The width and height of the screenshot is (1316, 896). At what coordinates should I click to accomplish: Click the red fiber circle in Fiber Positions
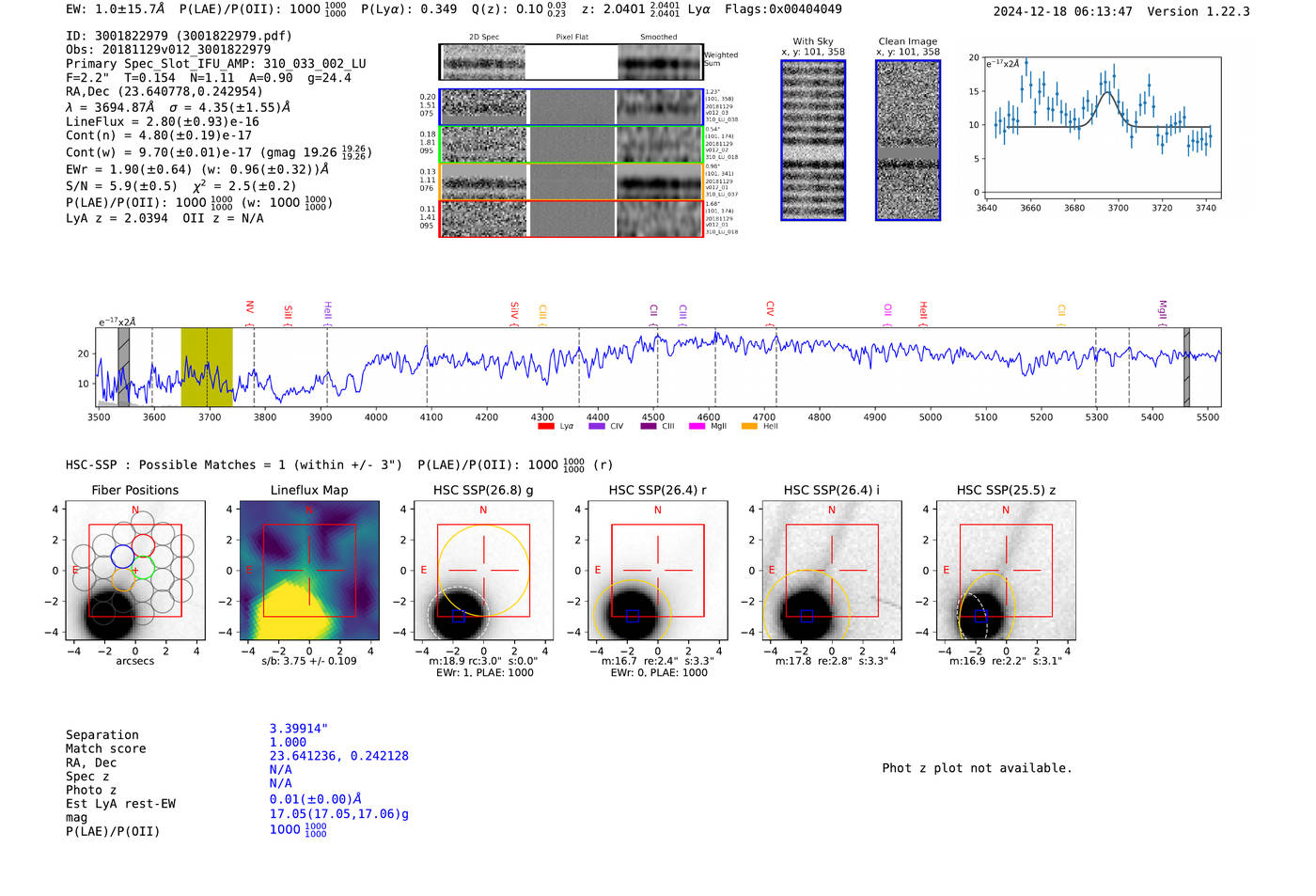click(x=143, y=545)
